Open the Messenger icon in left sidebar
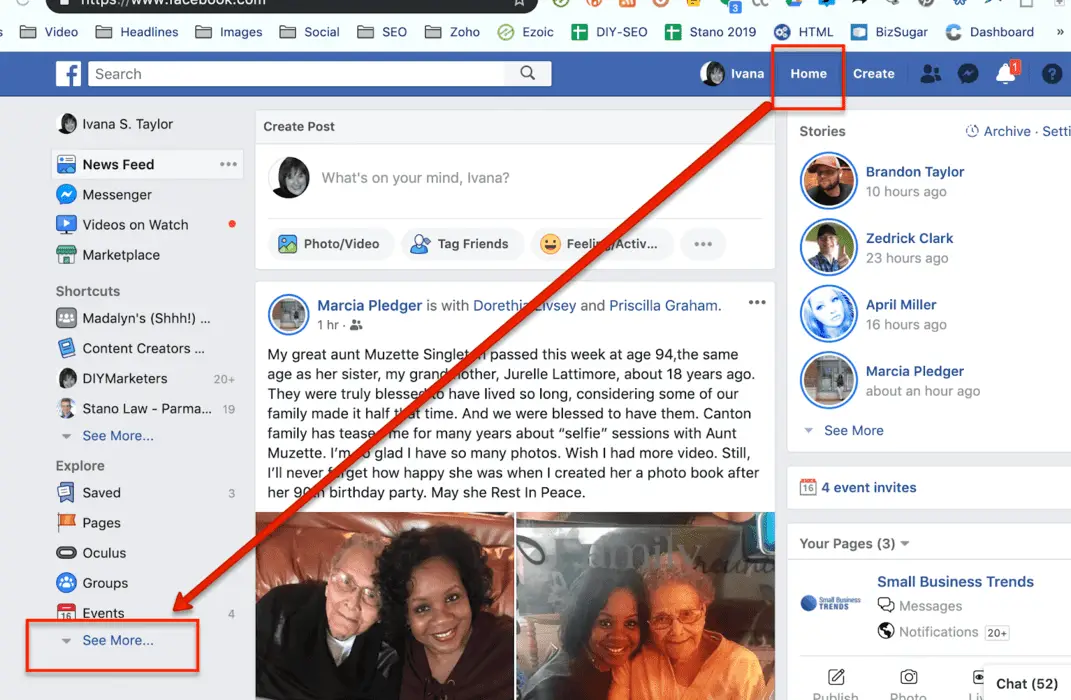 (66, 195)
